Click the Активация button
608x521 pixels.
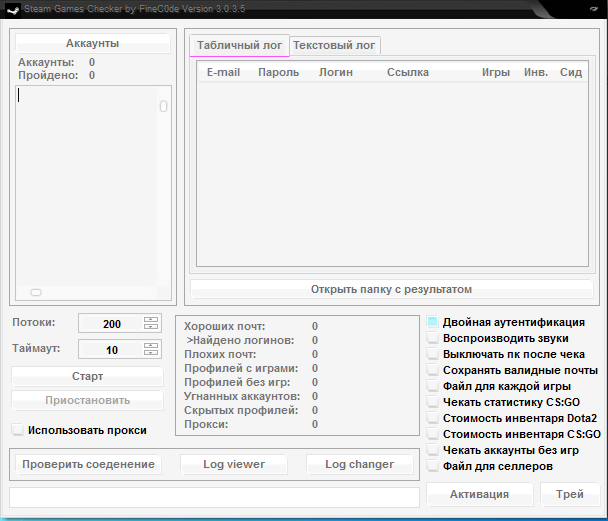tap(480, 494)
